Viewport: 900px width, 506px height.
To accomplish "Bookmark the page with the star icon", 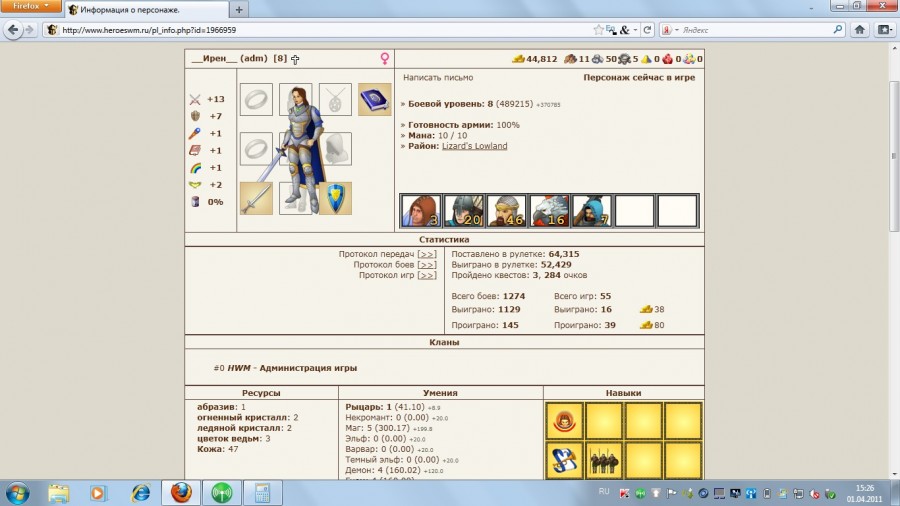I will (599, 30).
